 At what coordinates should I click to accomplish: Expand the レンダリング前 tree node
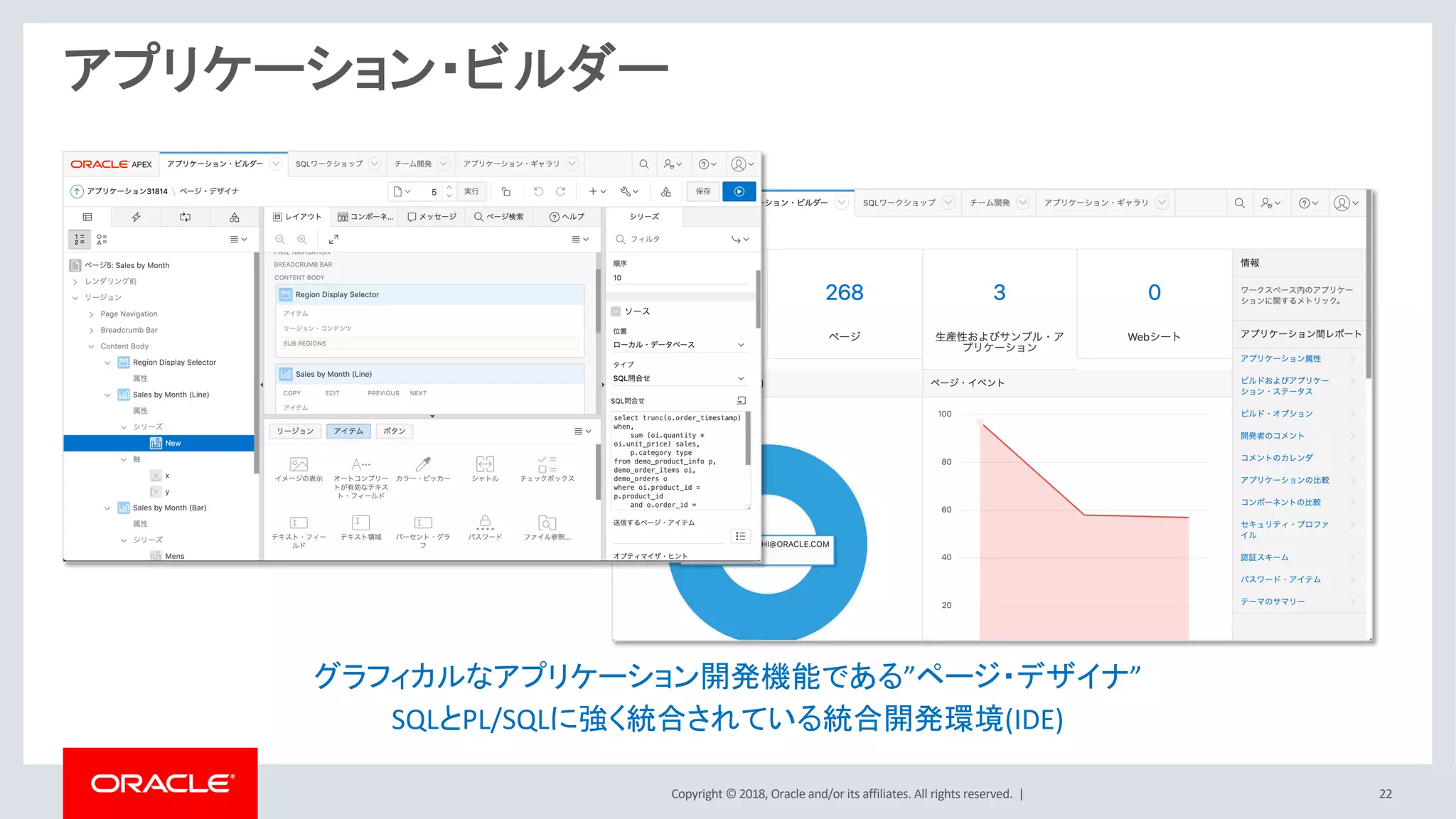(75, 282)
